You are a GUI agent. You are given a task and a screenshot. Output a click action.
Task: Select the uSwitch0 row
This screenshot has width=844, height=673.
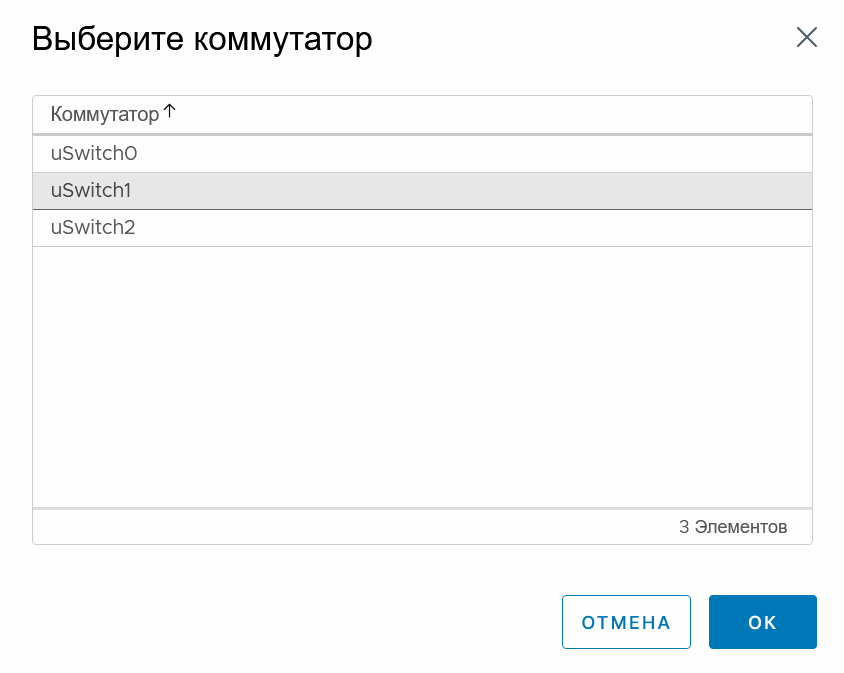(422, 154)
